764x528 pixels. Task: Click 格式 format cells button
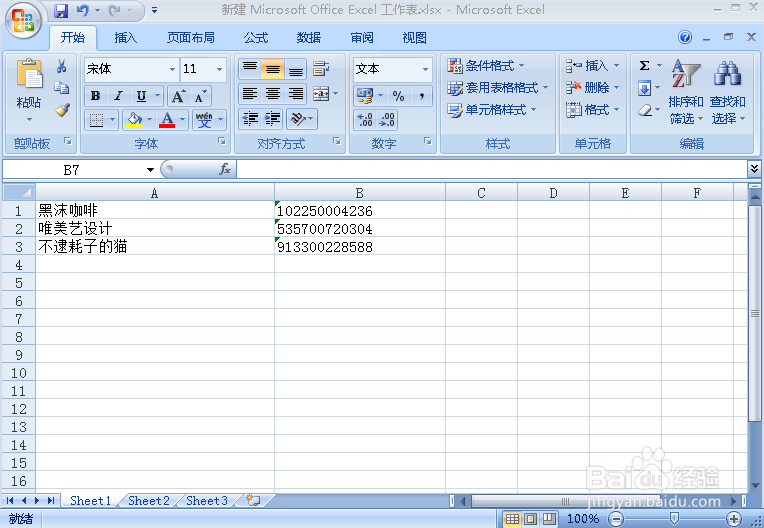pos(592,110)
